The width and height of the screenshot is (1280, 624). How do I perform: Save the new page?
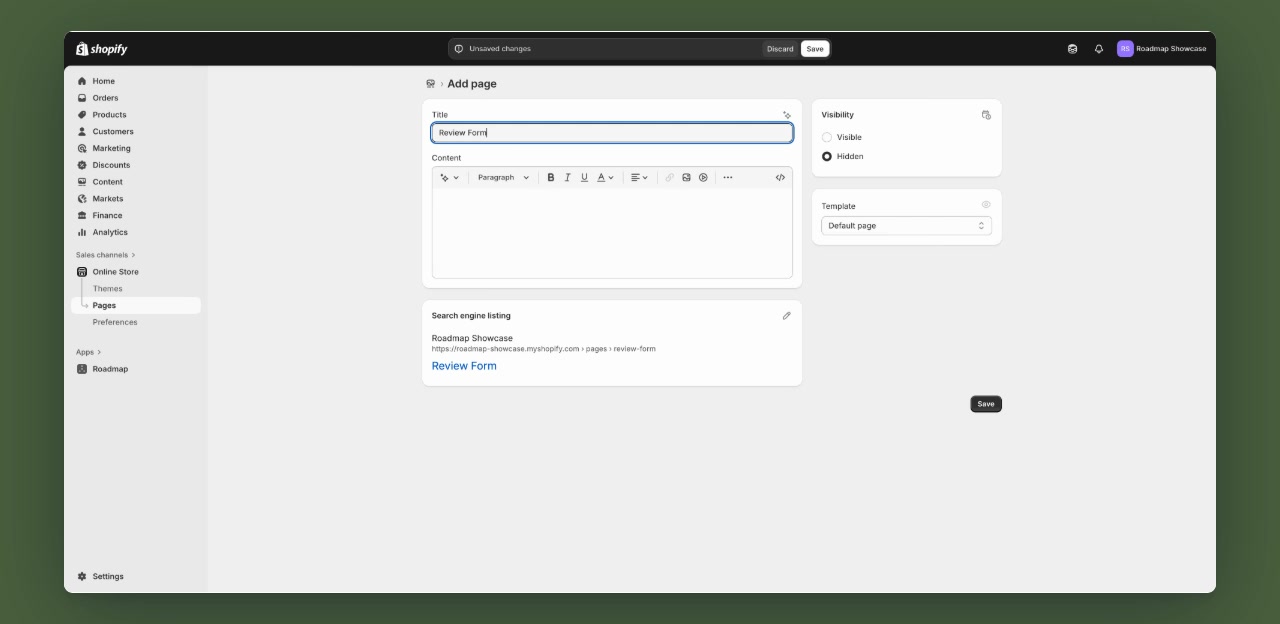[986, 404]
